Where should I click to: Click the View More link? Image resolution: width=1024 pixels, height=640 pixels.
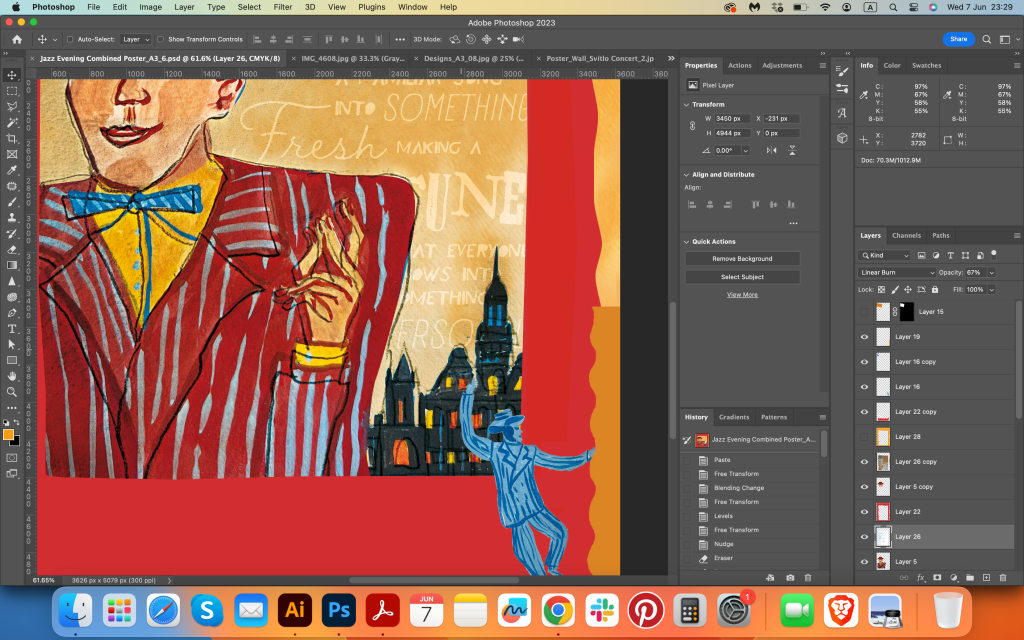[x=742, y=295]
